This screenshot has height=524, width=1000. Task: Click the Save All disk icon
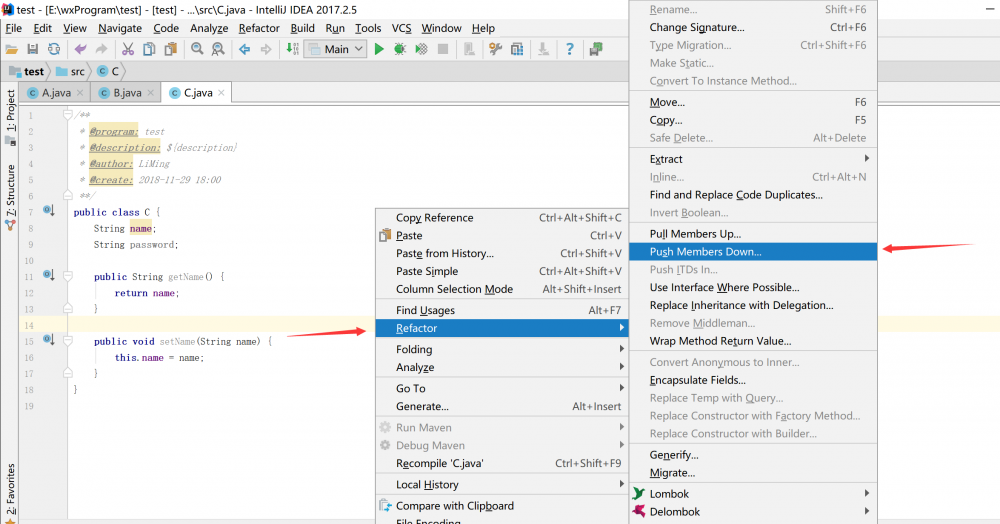point(33,49)
